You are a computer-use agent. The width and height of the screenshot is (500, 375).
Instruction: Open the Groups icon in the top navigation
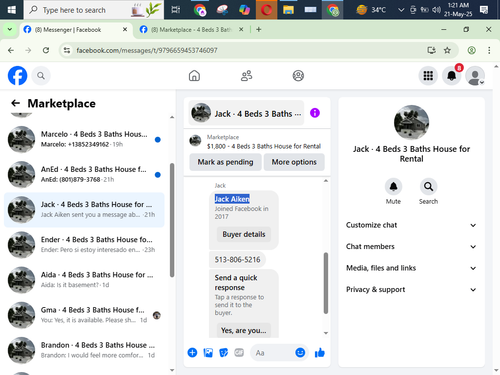coord(298,76)
